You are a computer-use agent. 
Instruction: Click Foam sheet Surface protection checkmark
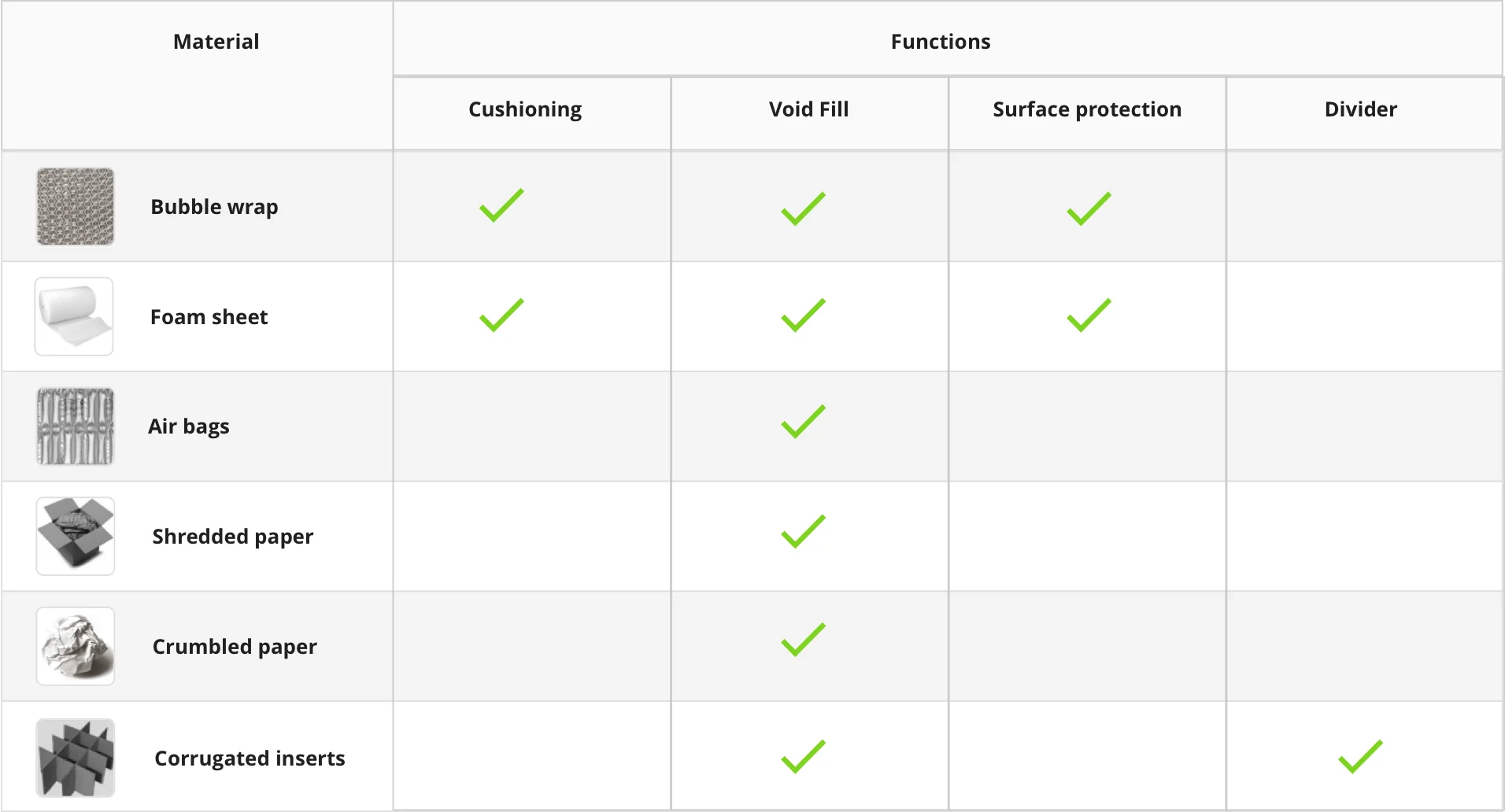coord(1089,316)
